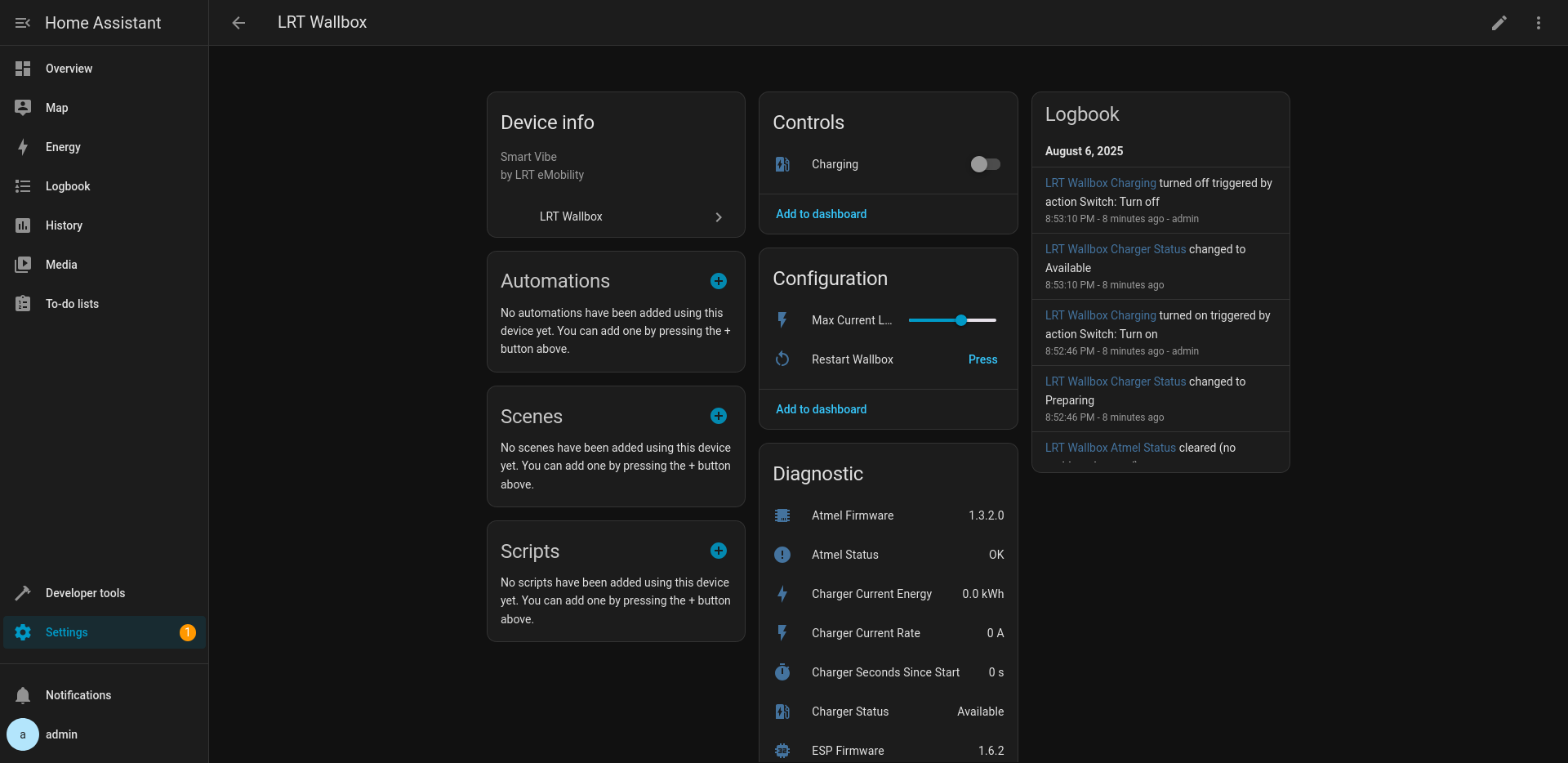Viewport: 1568px width, 763px height.
Task: Add a scene with plus icon
Action: click(x=718, y=416)
